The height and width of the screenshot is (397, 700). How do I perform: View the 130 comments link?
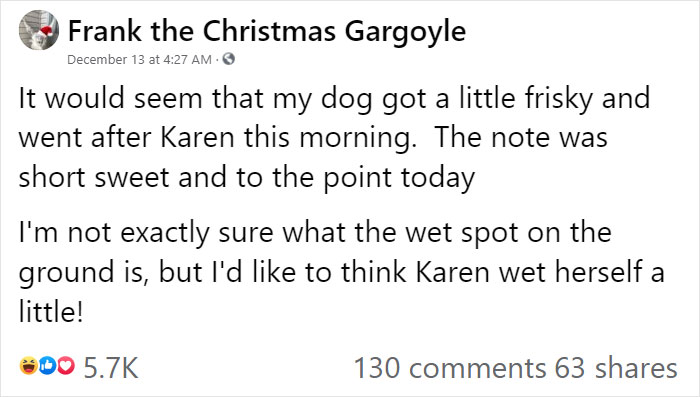(450, 368)
